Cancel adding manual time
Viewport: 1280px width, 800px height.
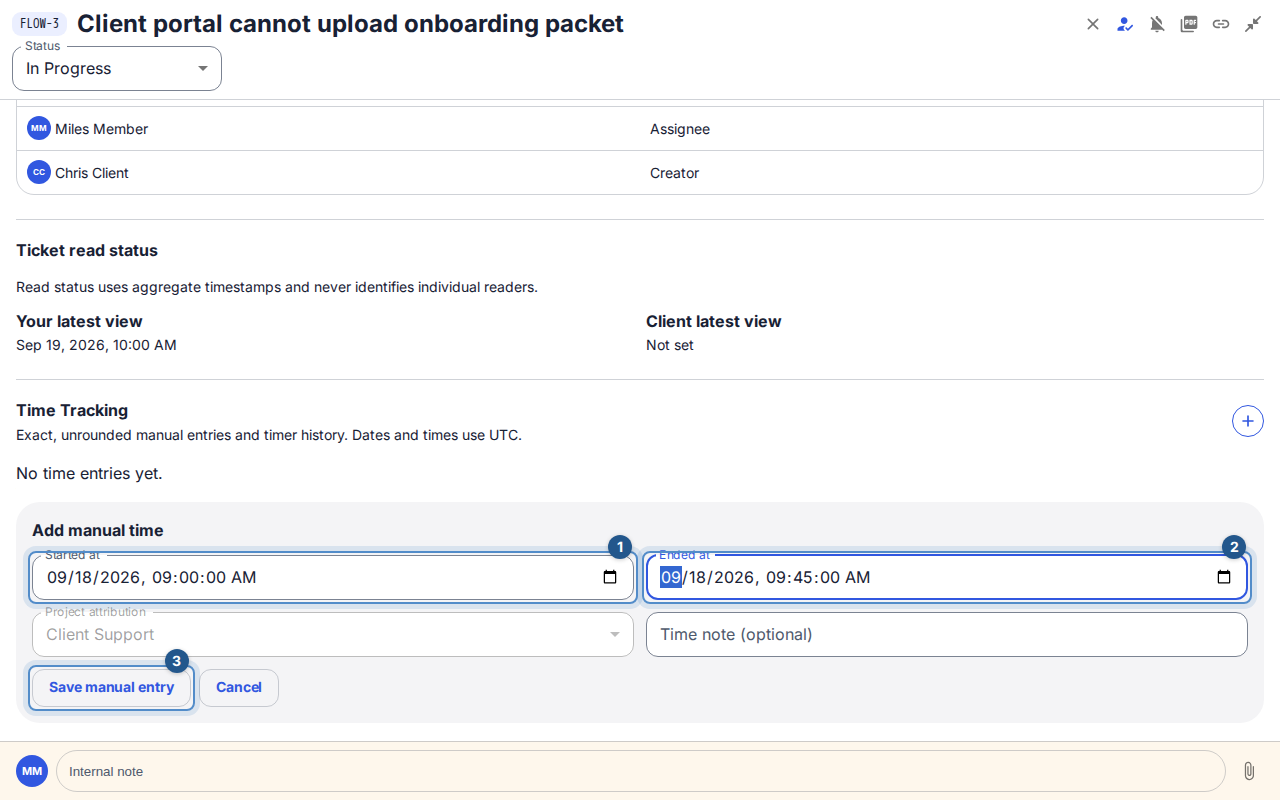pos(239,688)
